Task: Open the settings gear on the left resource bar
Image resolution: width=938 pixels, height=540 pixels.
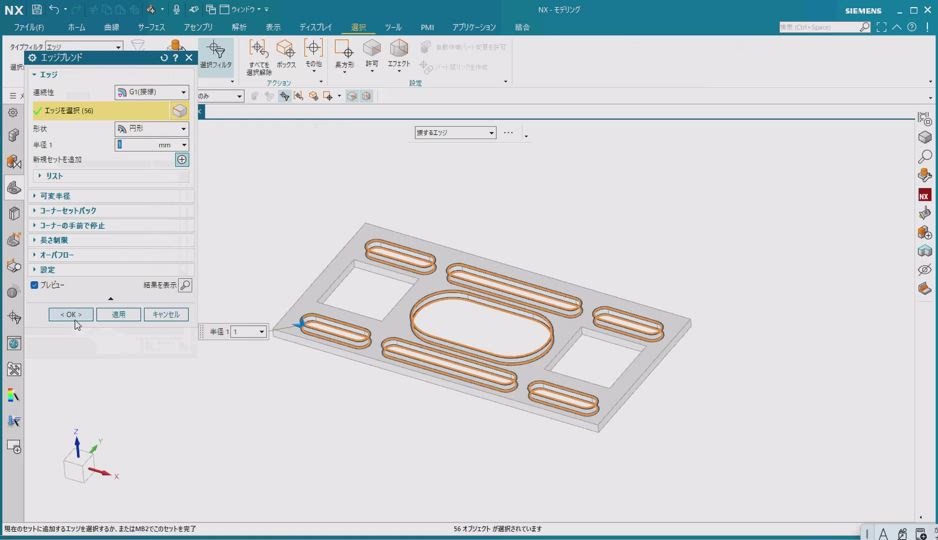Action: [x=13, y=112]
